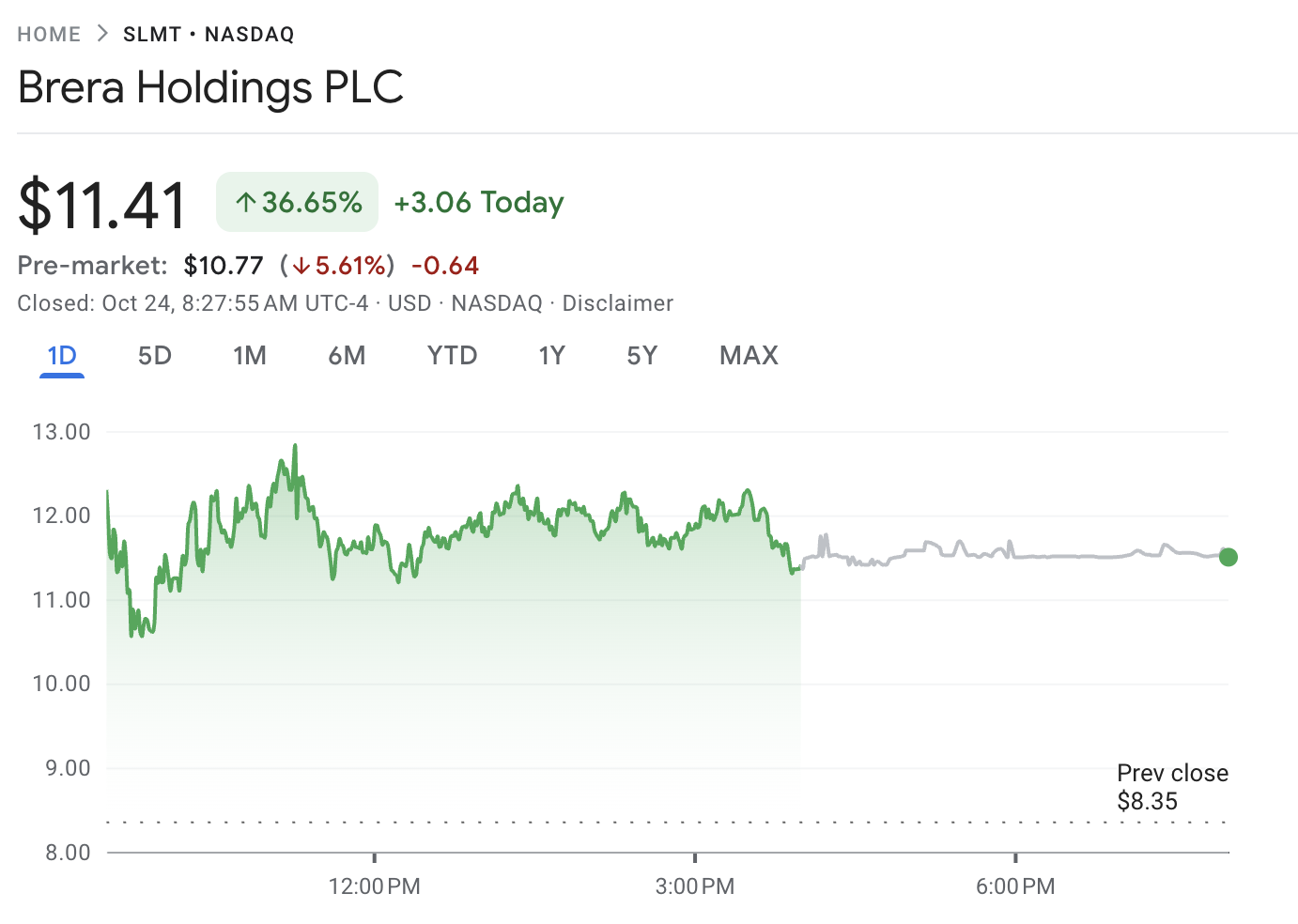The width and height of the screenshot is (1298, 924).
Task: Click the 12:00 PM marker on time axis
Action: 374,885
